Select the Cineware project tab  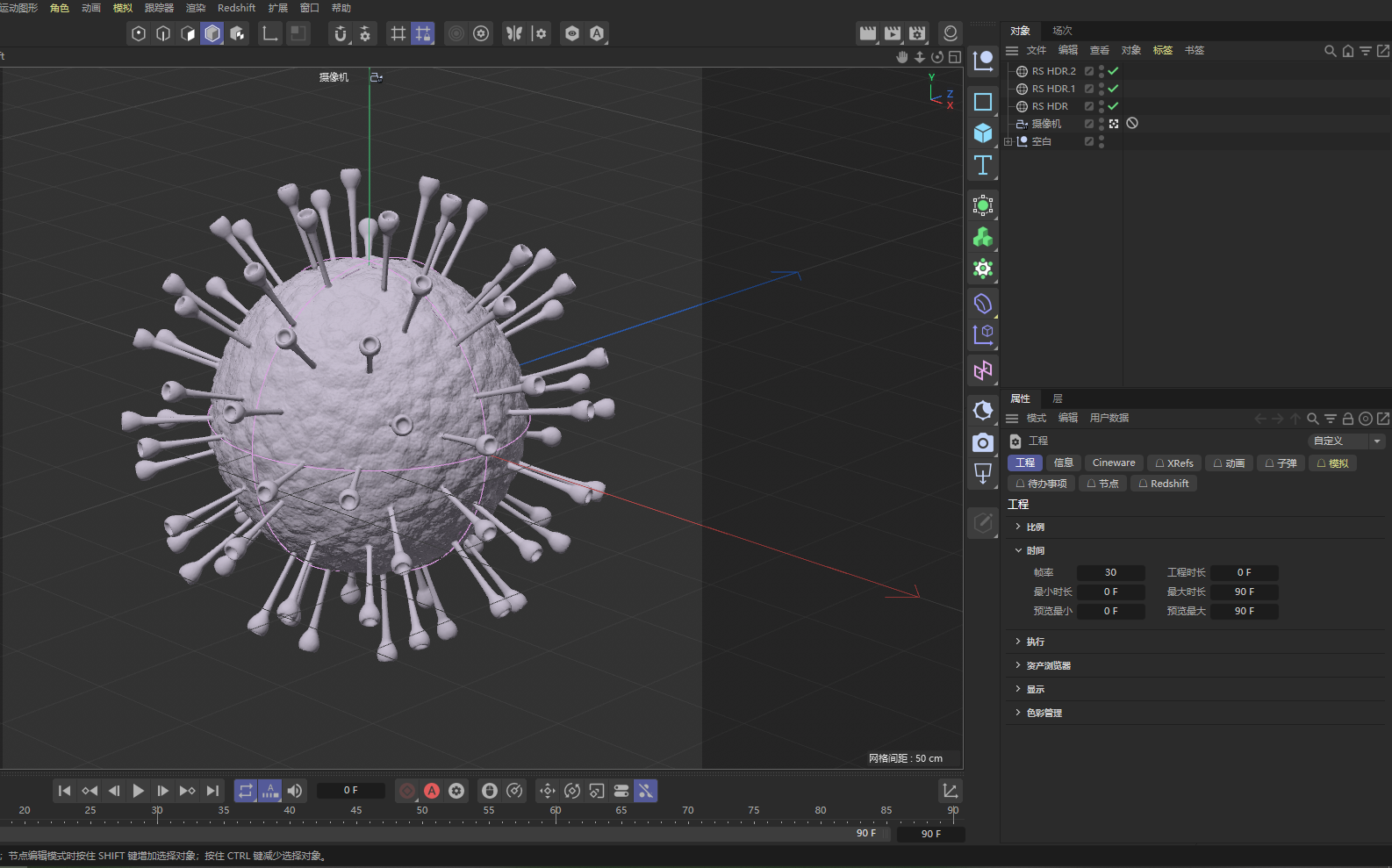pyautogui.click(x=1114, y=463)
